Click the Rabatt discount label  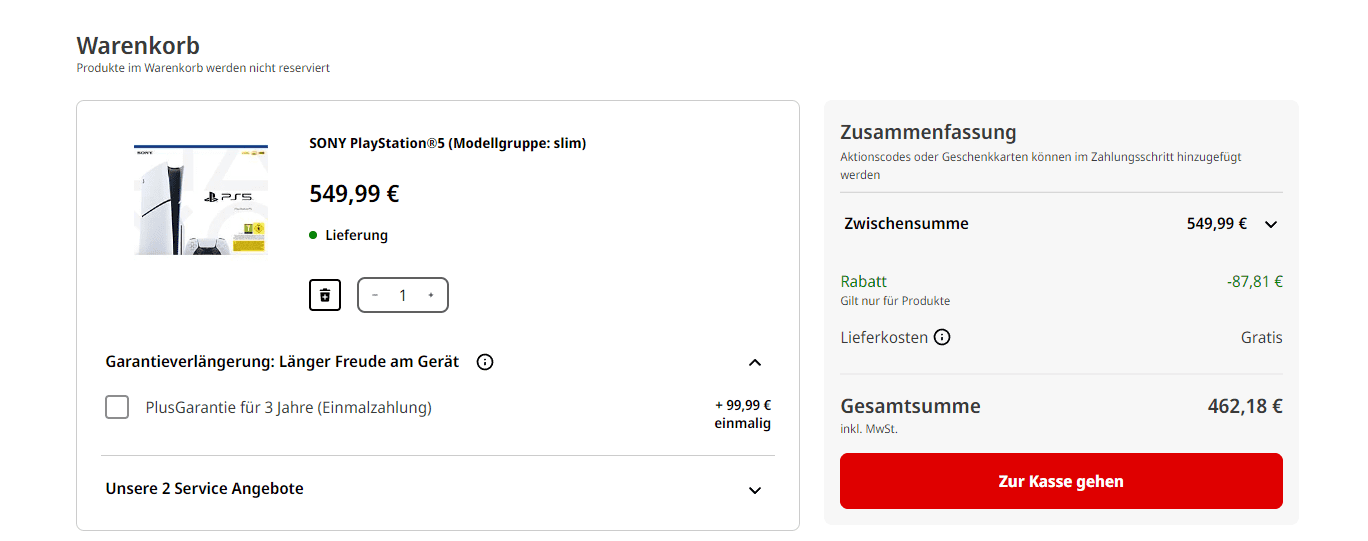863,282
